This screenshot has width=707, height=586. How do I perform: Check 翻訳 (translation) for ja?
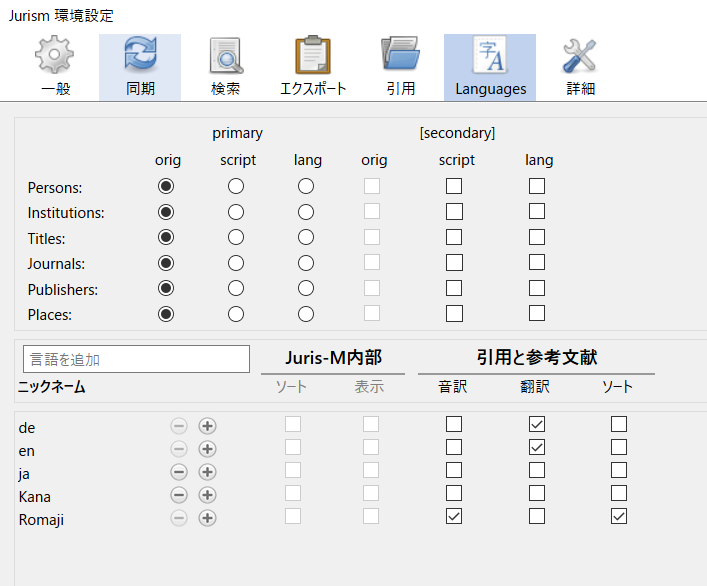coord(537,470)
